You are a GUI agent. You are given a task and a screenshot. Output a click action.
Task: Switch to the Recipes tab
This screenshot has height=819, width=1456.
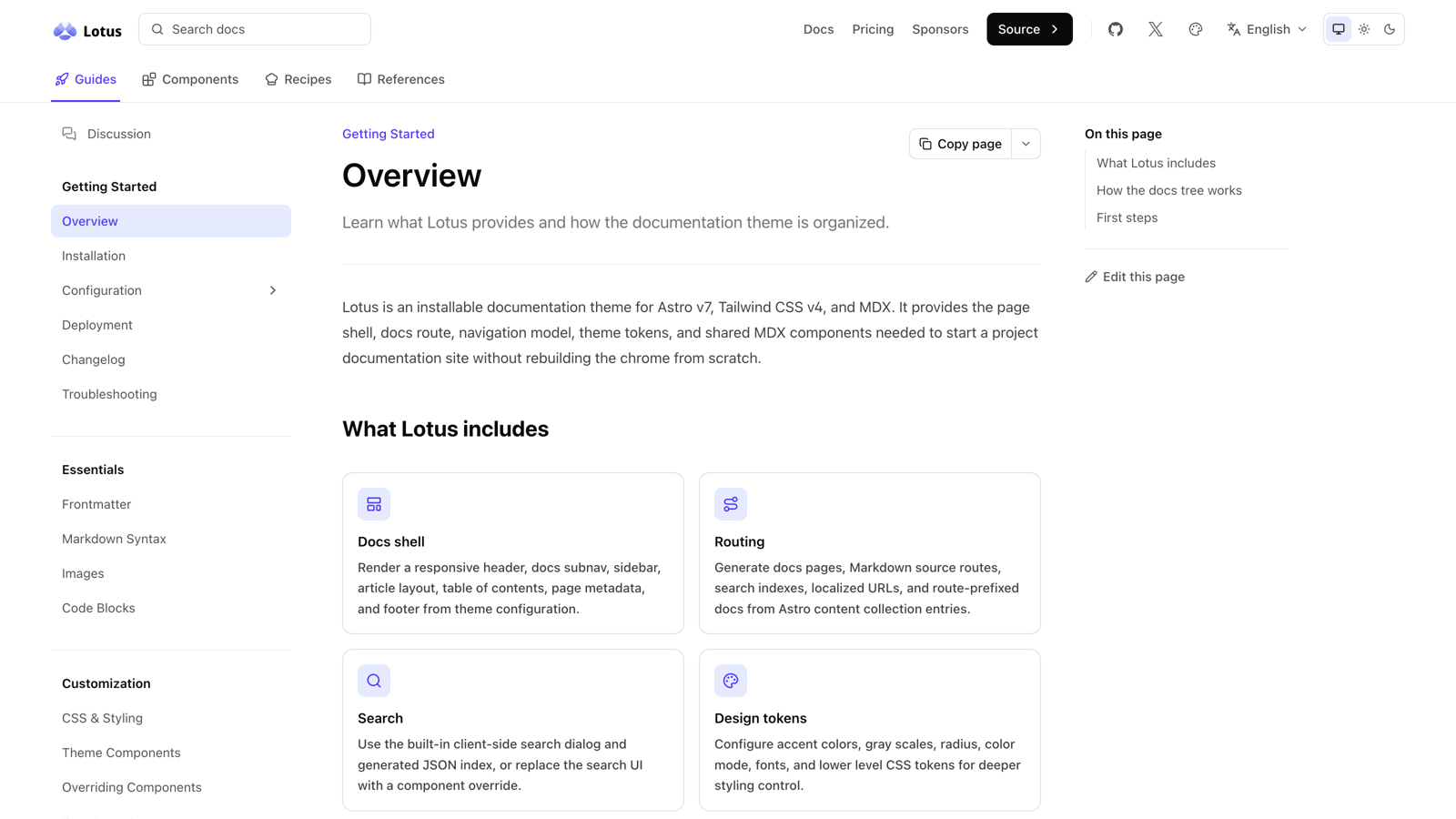[x=298, y=79]
